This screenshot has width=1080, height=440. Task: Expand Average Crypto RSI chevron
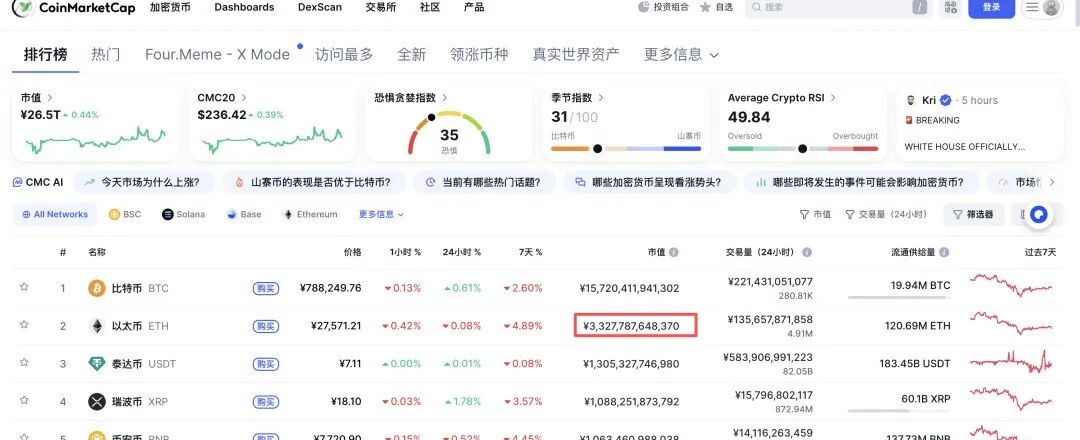click(x=833, y=98)
